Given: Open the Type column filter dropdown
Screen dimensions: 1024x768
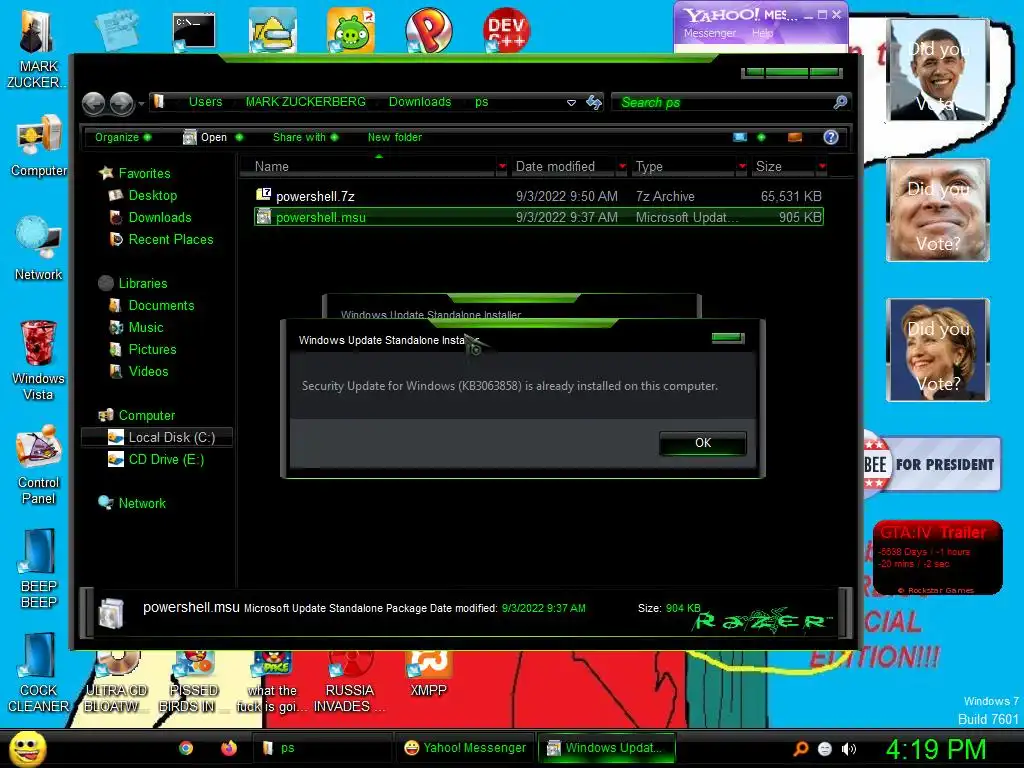Looking at the screenshot, I should [x=742, y=167].
